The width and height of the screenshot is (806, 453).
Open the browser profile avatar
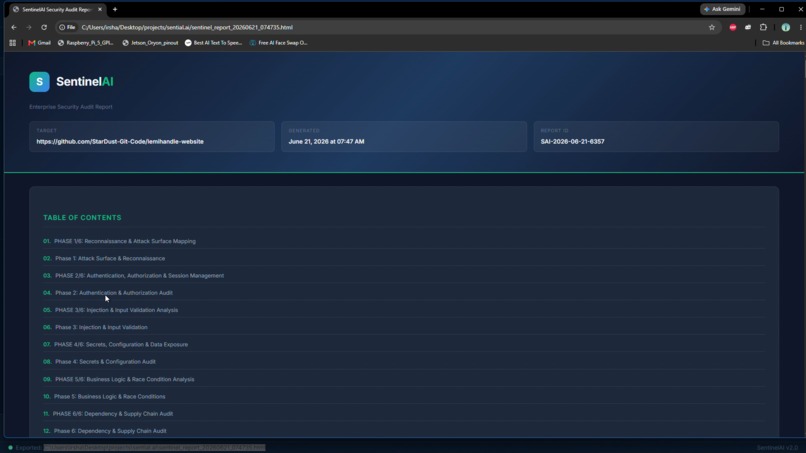tap(785, 27)
